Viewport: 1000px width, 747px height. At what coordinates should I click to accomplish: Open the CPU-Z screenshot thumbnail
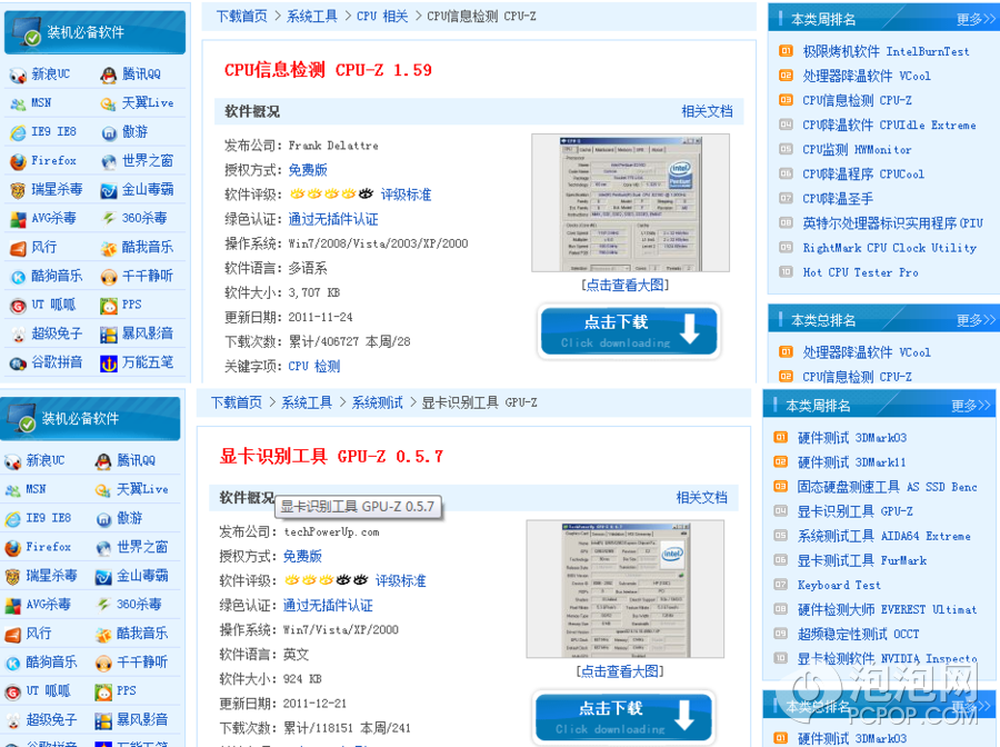tap(630, 203)
